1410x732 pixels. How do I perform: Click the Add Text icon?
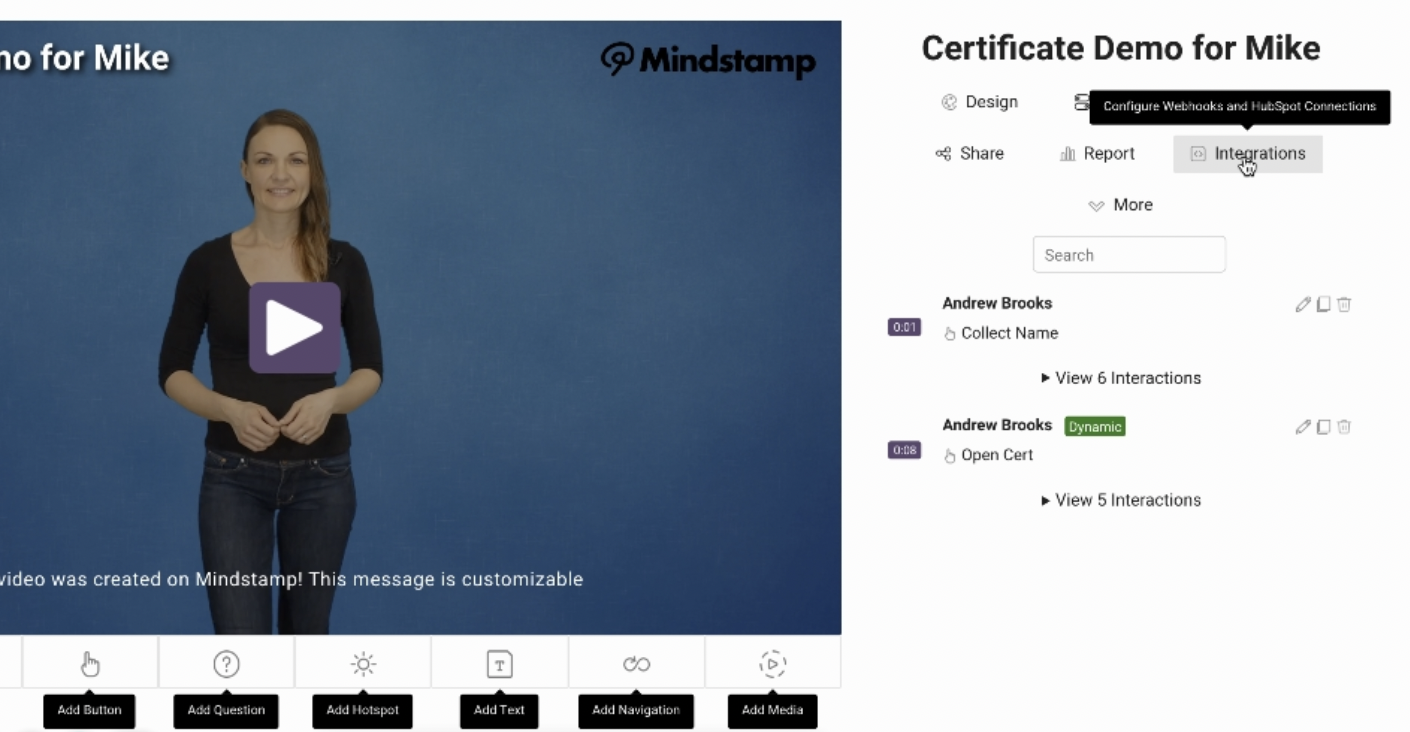point(499,664)
